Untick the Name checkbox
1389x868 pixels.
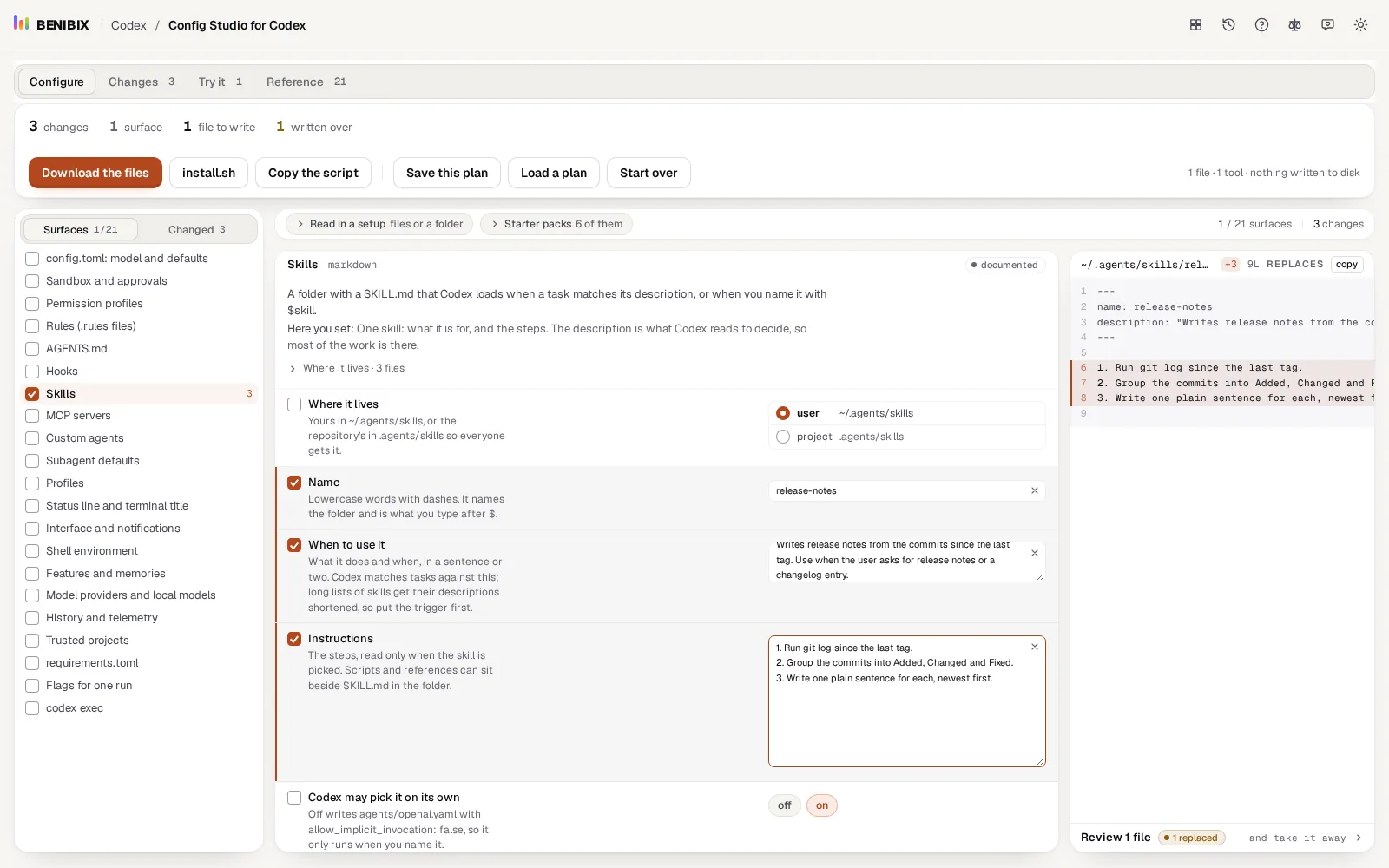pos(294,483)
